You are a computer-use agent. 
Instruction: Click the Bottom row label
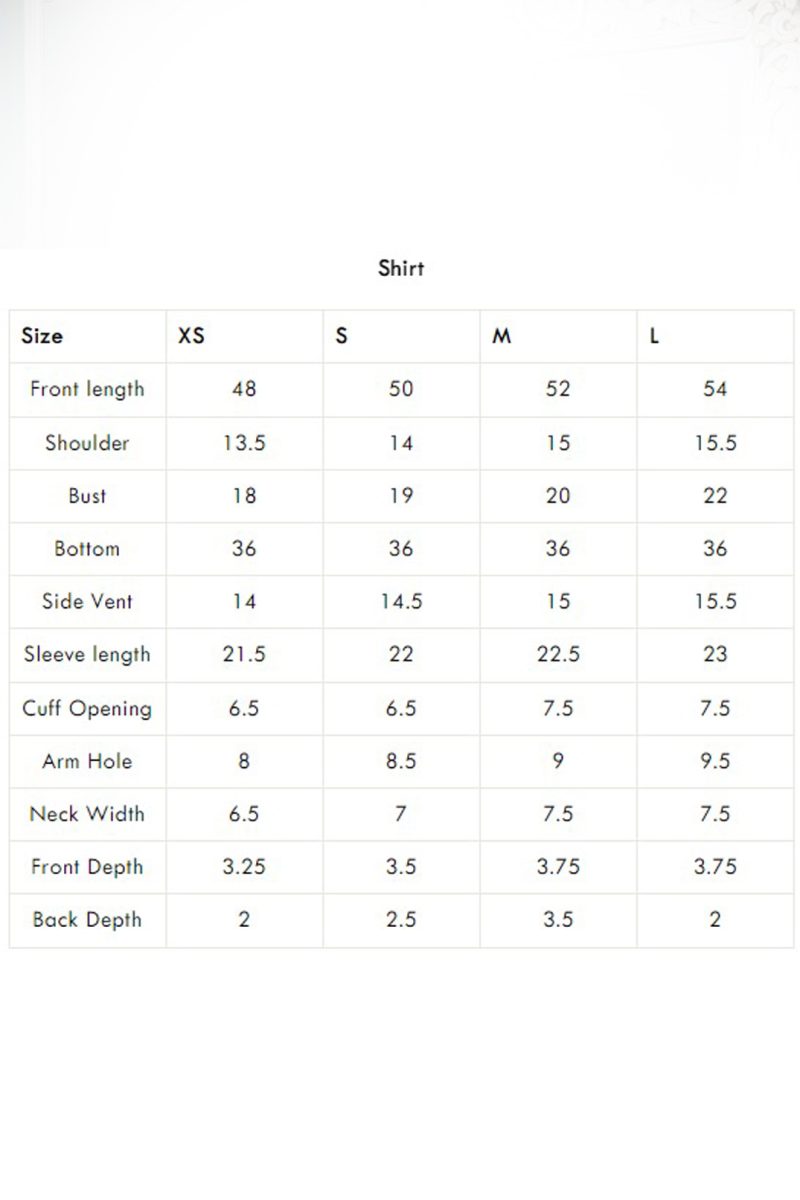tap(87, 548)
